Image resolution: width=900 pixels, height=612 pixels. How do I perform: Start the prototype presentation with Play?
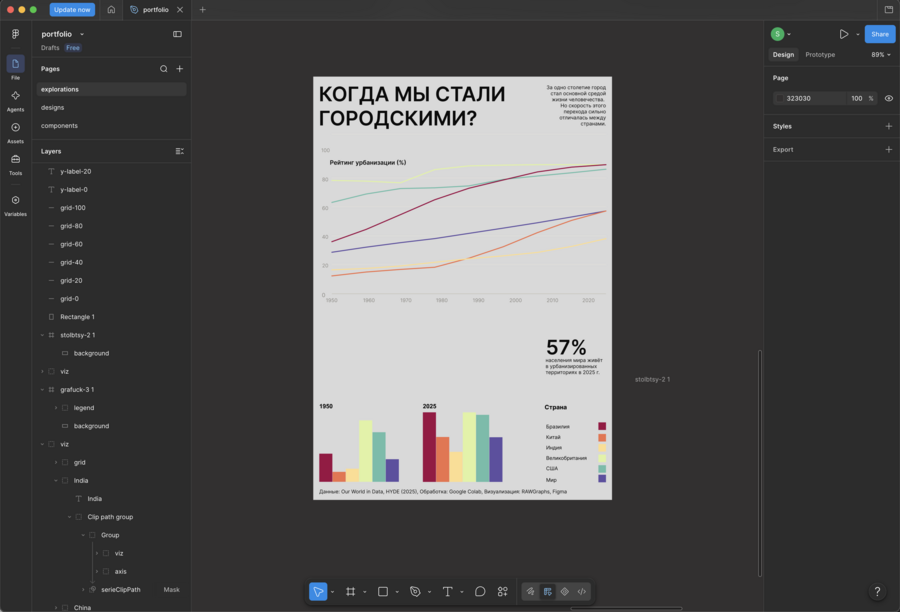click(844, 34)
